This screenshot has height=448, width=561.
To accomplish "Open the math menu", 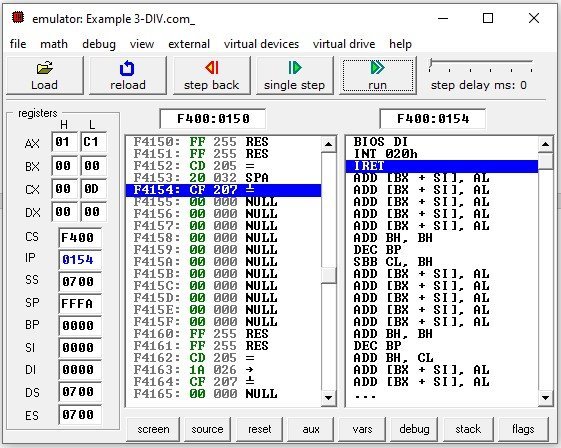I will point(54,44).
